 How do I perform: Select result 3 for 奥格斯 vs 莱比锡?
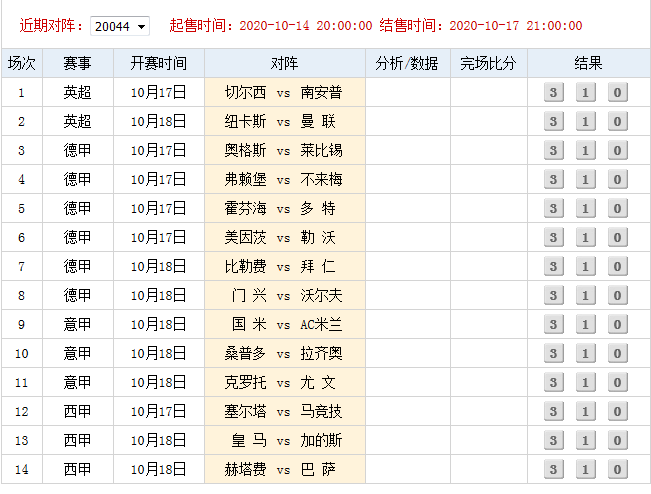point(553,150)
